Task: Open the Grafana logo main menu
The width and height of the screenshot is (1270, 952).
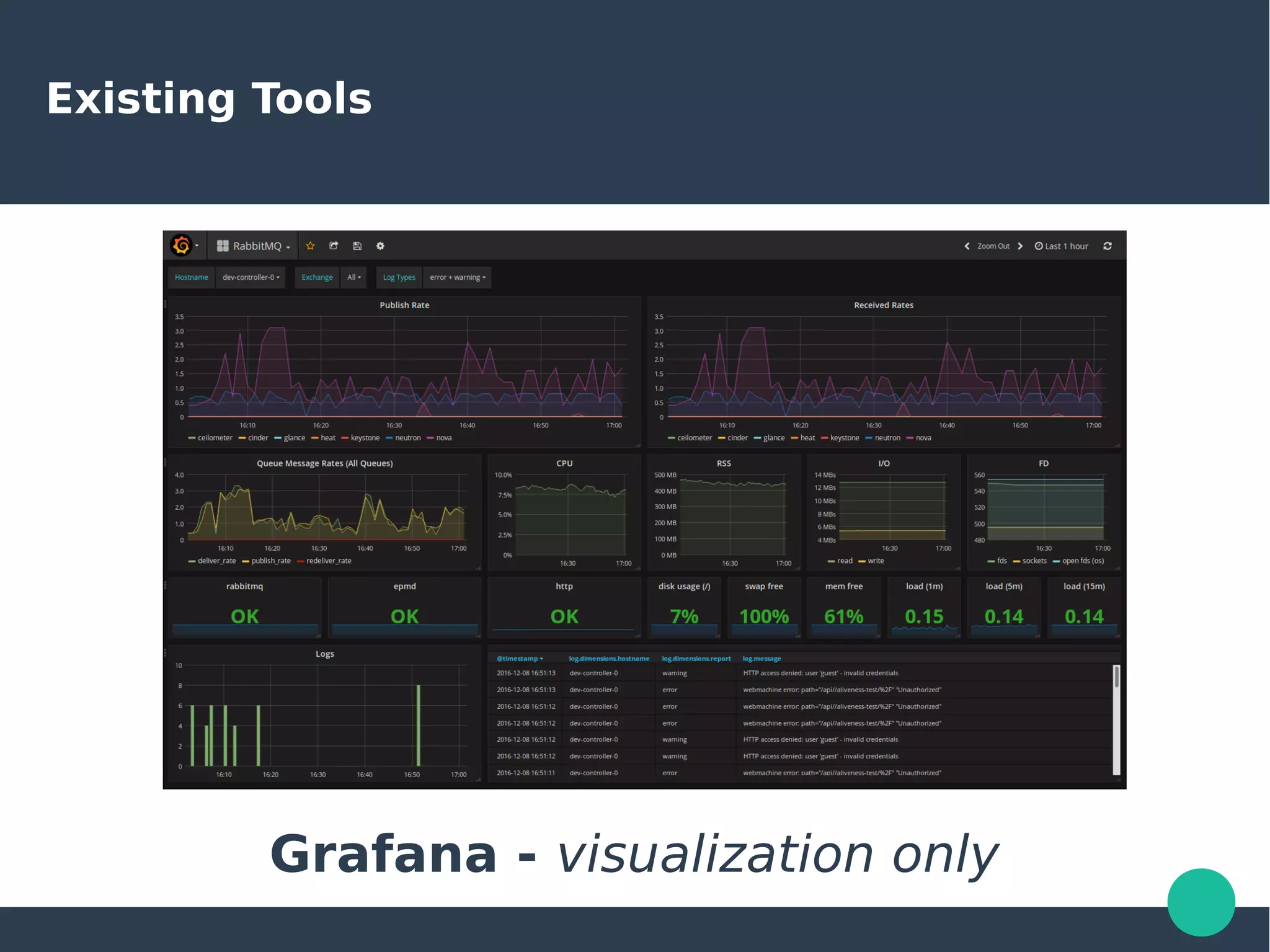Action: click(184, 246)
